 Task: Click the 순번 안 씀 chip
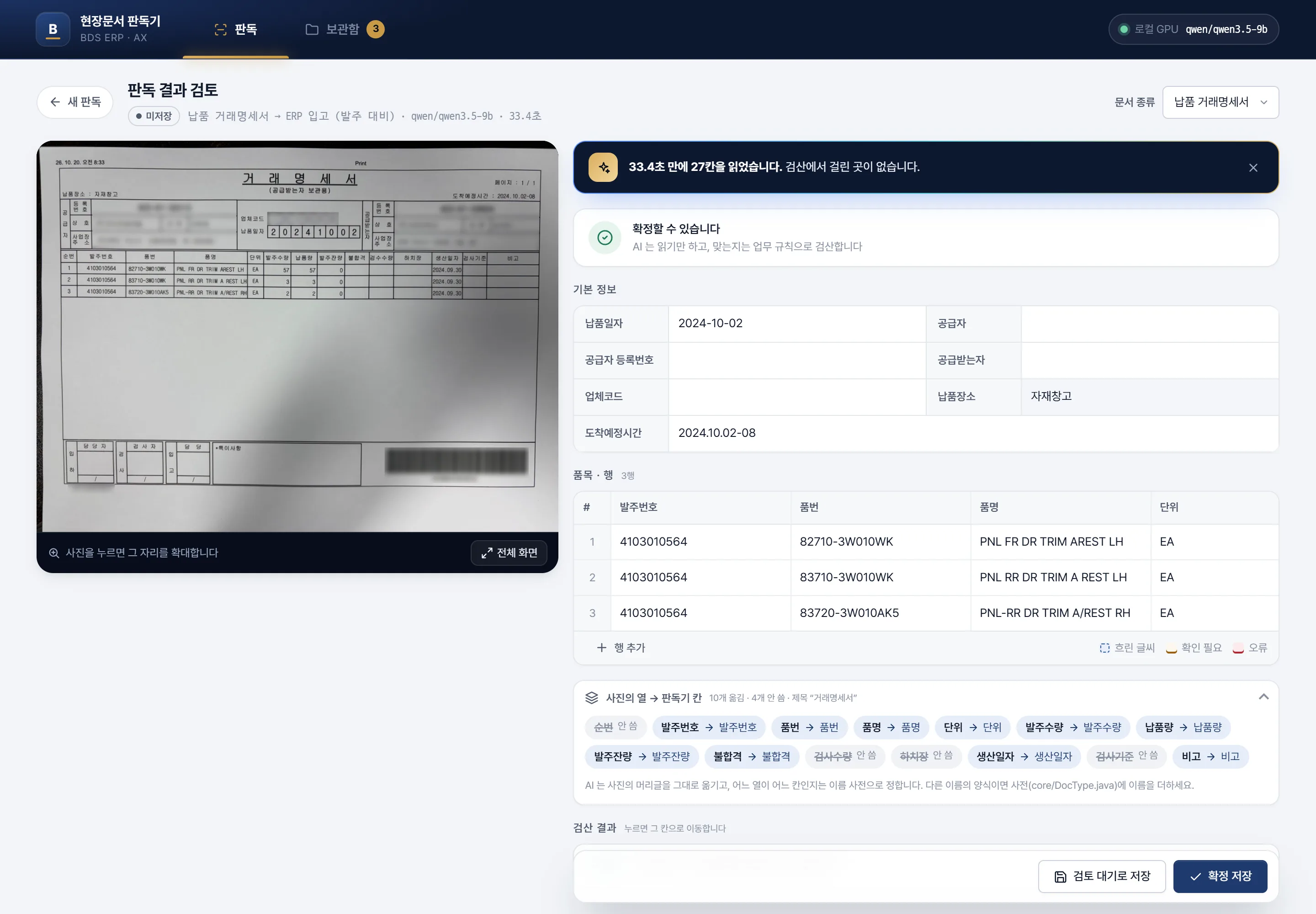click(x=616, y=727)
